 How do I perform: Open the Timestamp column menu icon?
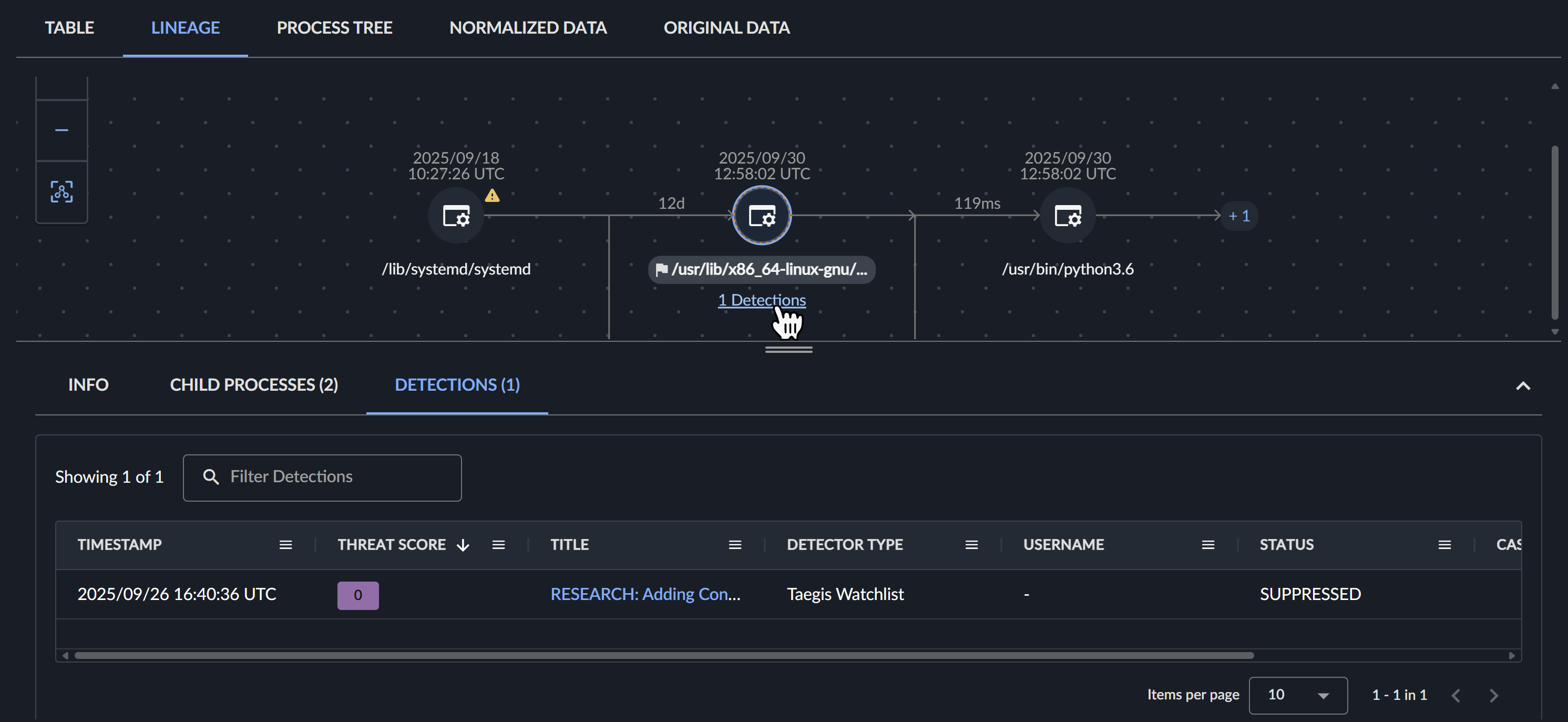pyautogui.click(x=285, y=545)
